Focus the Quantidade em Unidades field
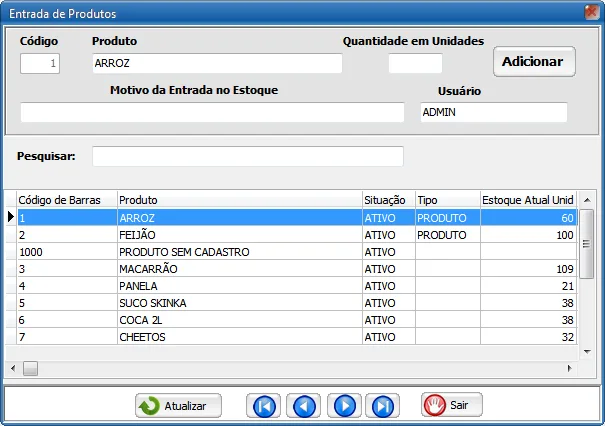 [x=415, y=63]
